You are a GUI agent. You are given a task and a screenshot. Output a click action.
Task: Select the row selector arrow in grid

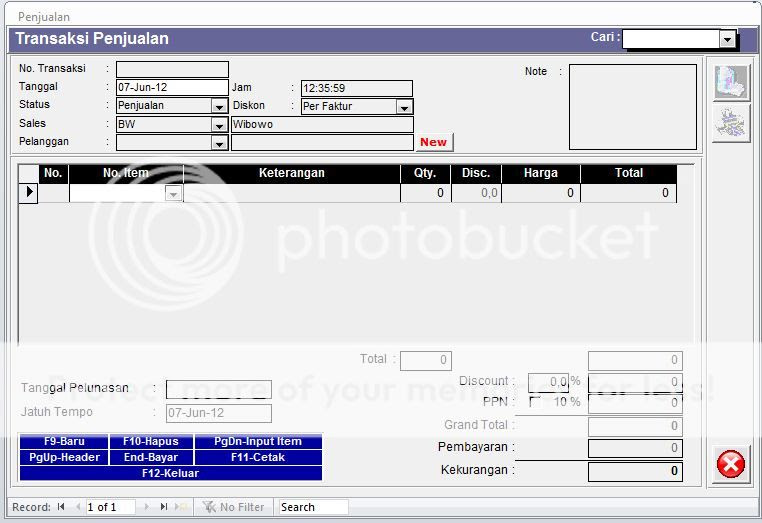point(29,192)
